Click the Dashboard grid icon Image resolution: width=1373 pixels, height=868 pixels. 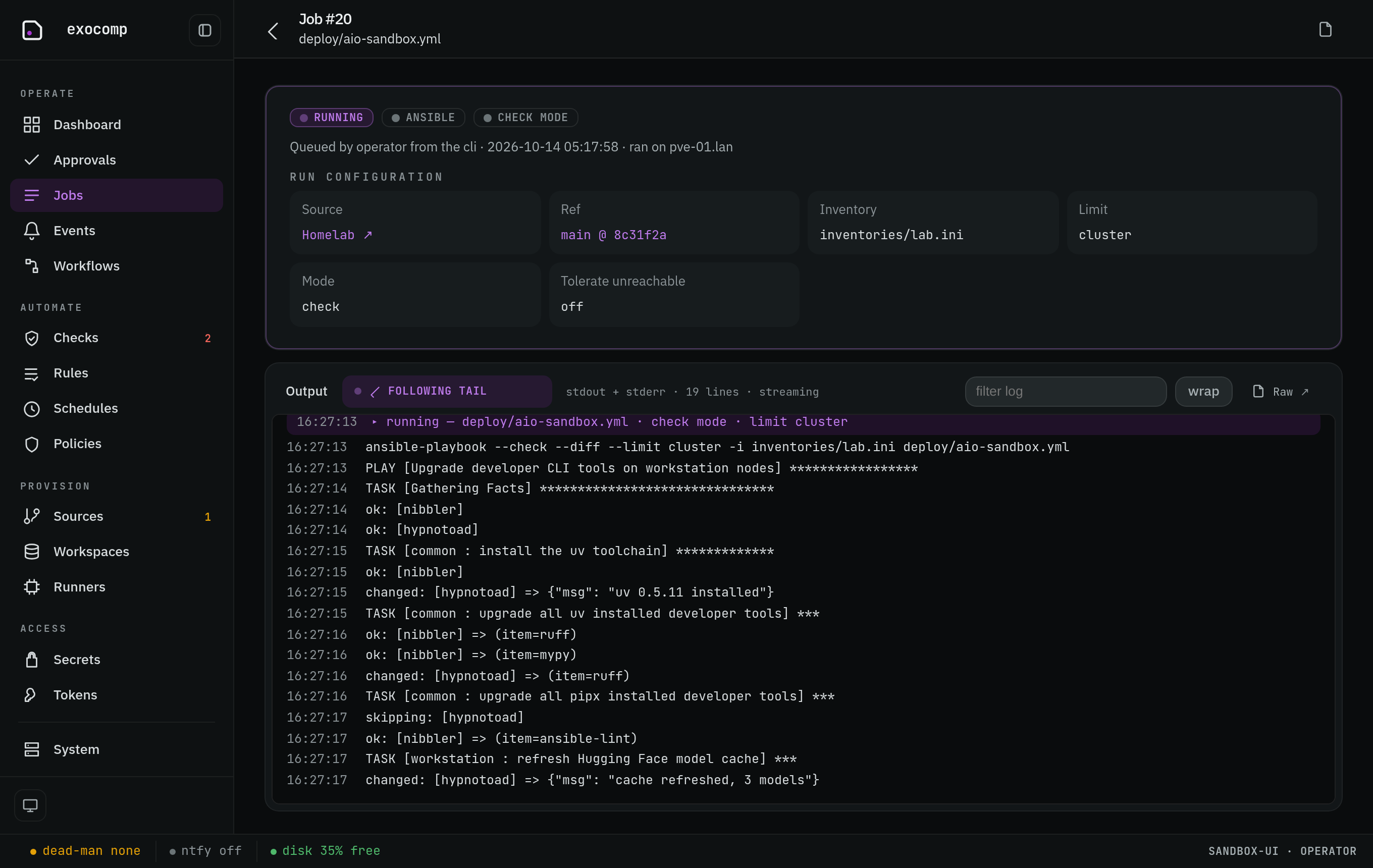click(x=32, y=125)
